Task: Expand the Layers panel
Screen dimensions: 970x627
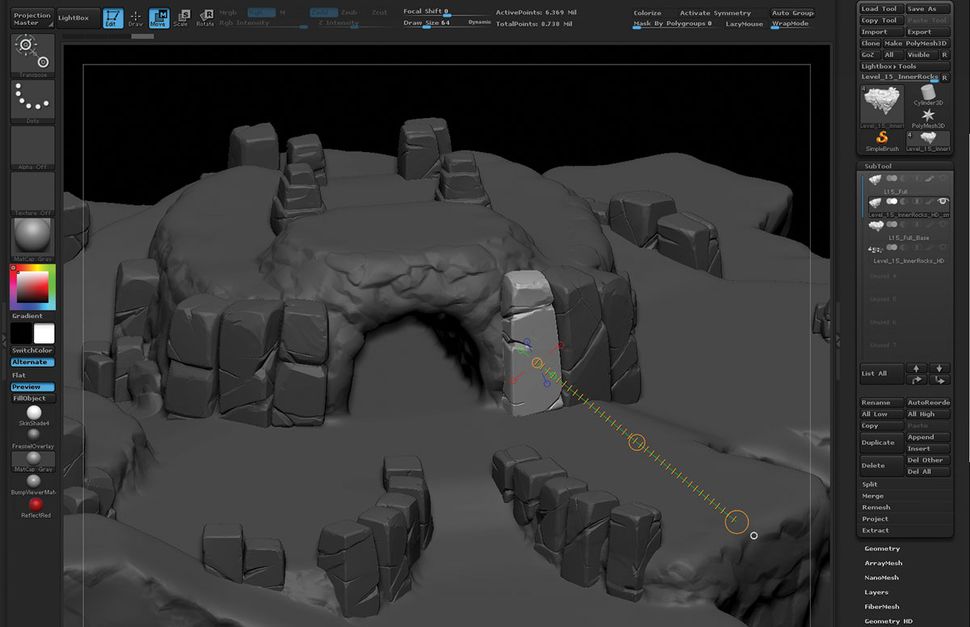Action: coord(877,591)
